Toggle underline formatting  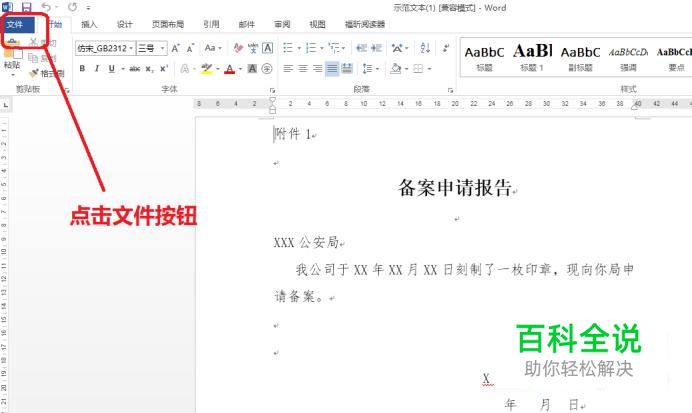pos(112,69)
